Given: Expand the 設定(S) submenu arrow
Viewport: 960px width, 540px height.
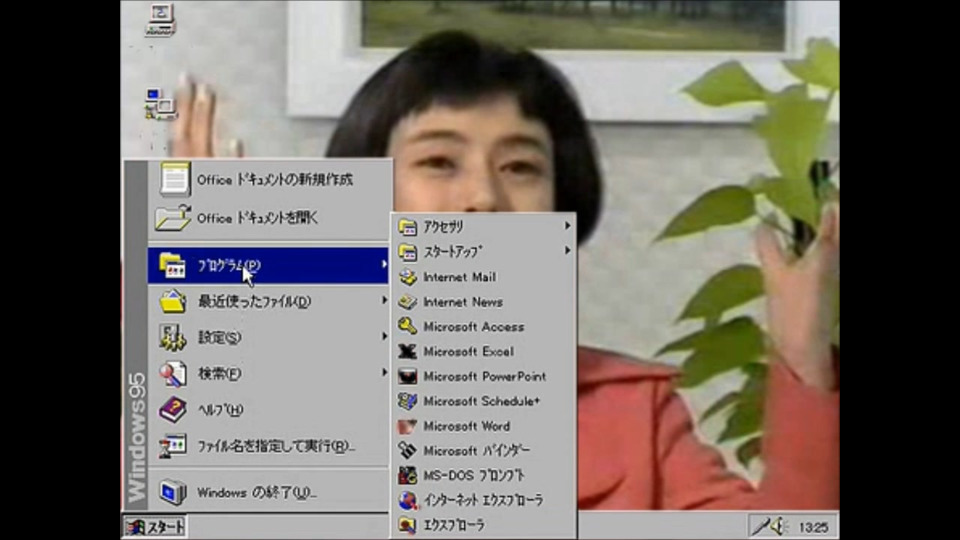Looking at the screenshot, I should [x=384, y=336].
